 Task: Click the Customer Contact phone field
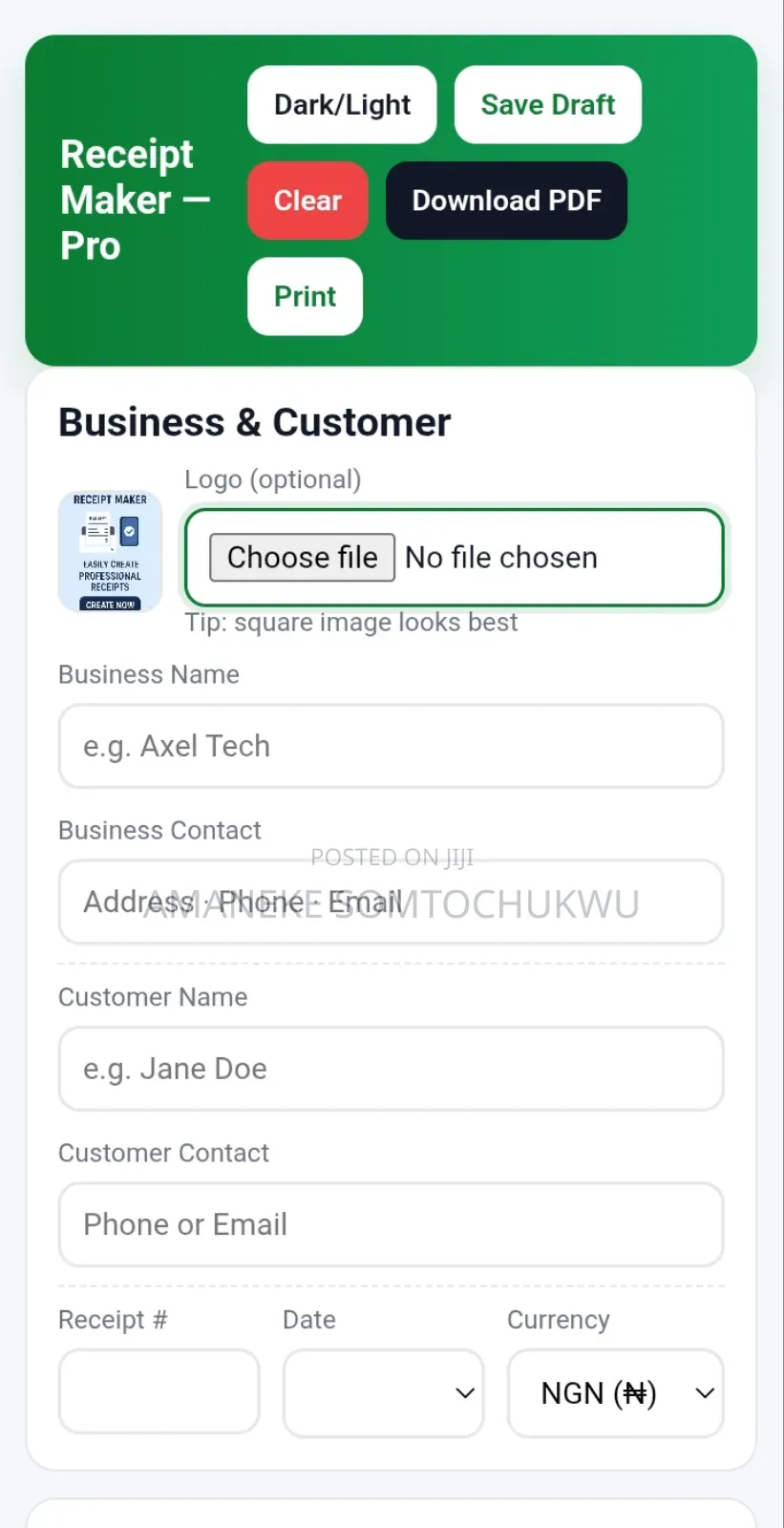point(391,1224)
